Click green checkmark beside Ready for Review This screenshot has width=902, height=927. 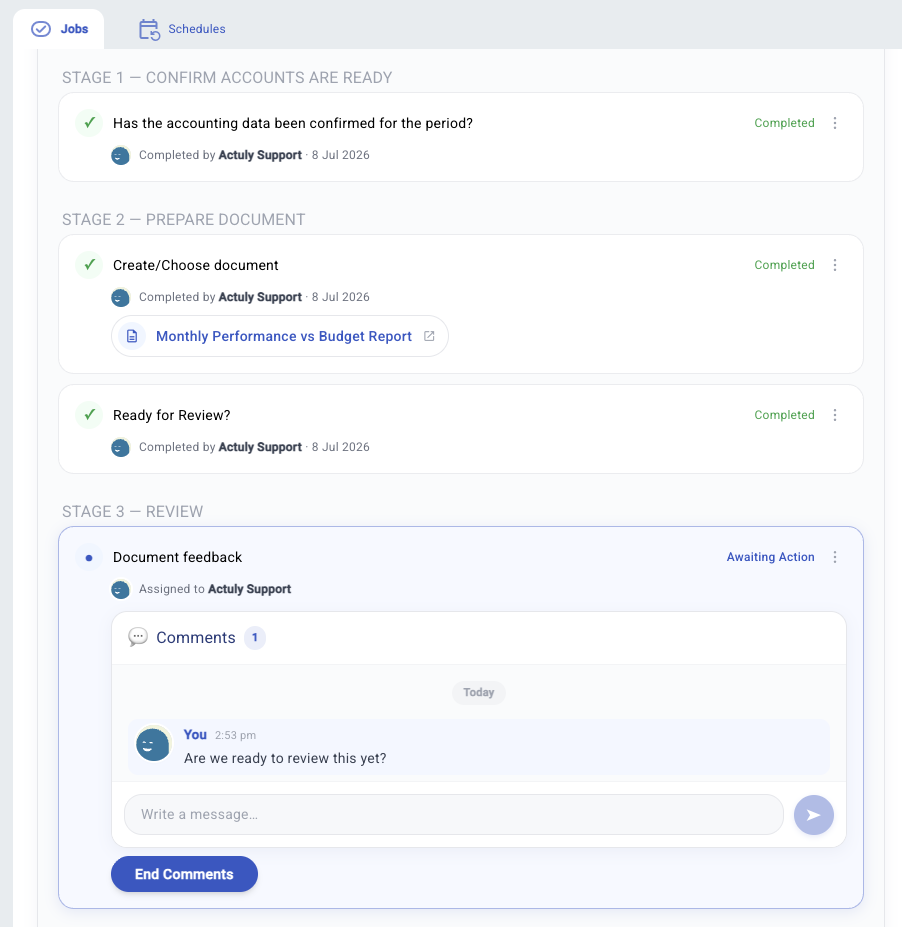89,415
